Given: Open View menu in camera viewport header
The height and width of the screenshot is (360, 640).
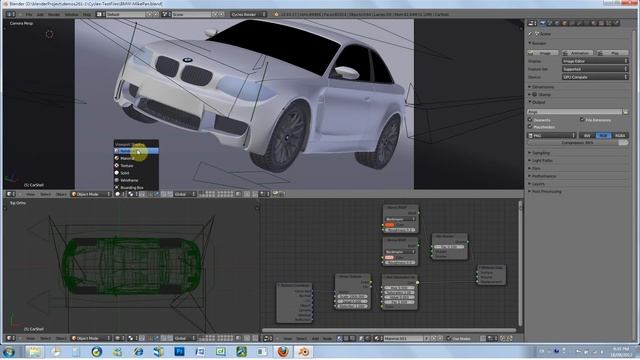Looking at the screenshot, I should click(x=31, y=194).
